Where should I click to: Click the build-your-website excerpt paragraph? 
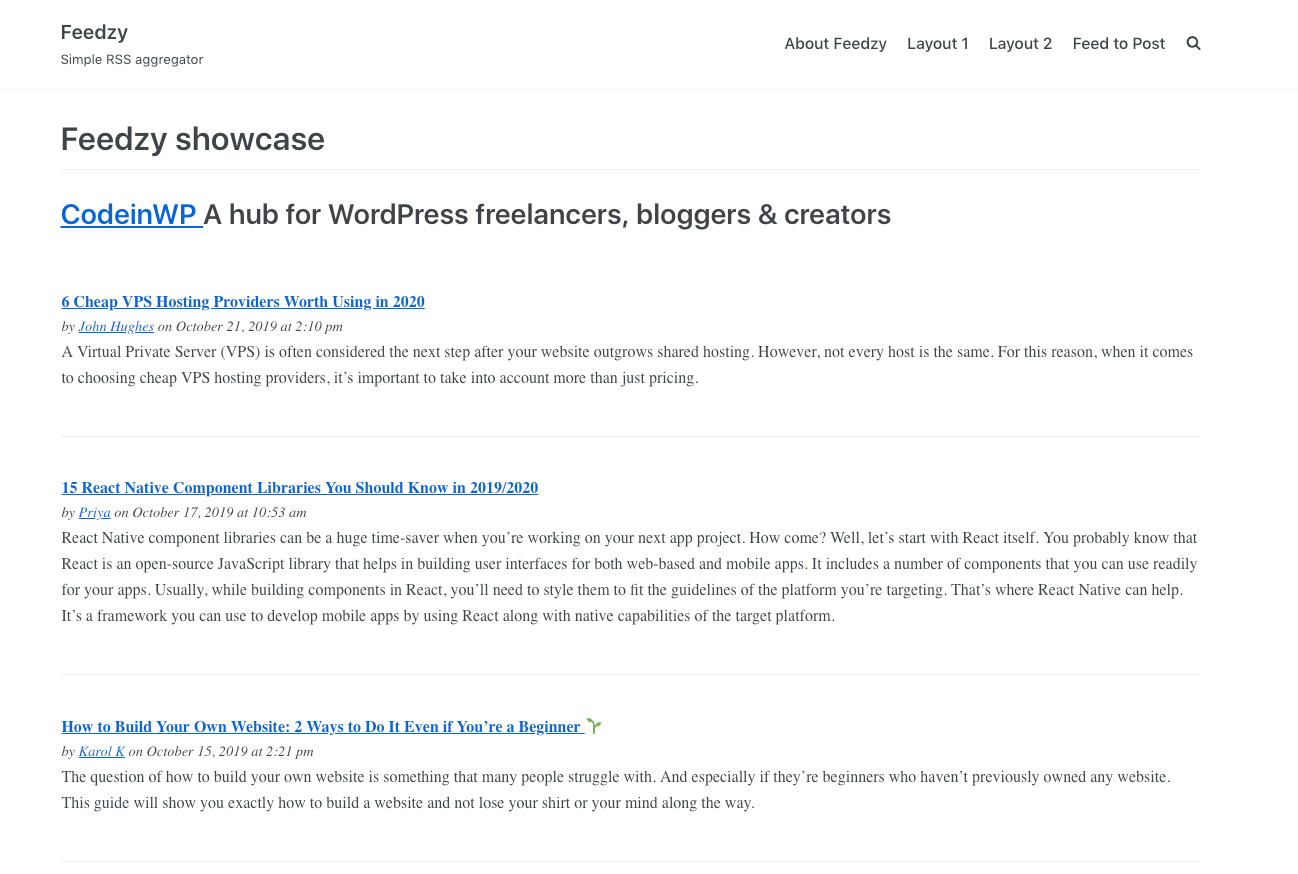coord(615,790)
